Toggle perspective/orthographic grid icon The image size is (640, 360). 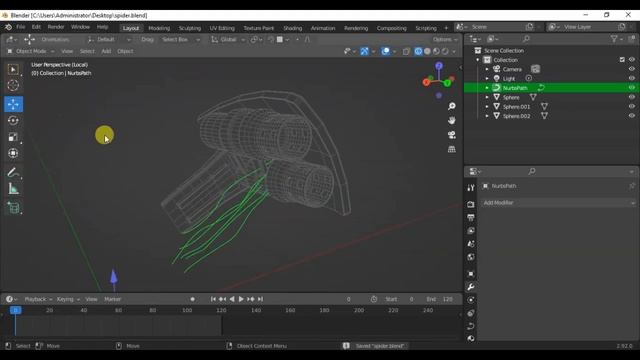[x=451, y=149]
